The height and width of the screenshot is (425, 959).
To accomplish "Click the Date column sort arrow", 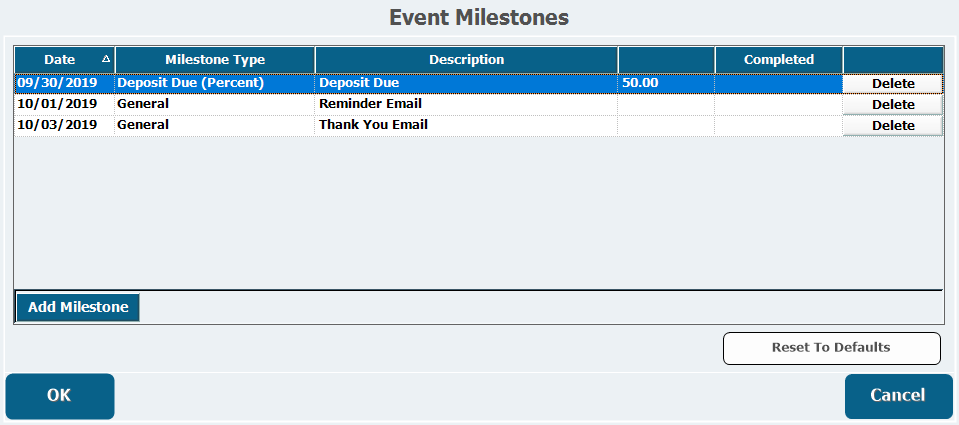I will pyautogui.click(x=106, y=60).
